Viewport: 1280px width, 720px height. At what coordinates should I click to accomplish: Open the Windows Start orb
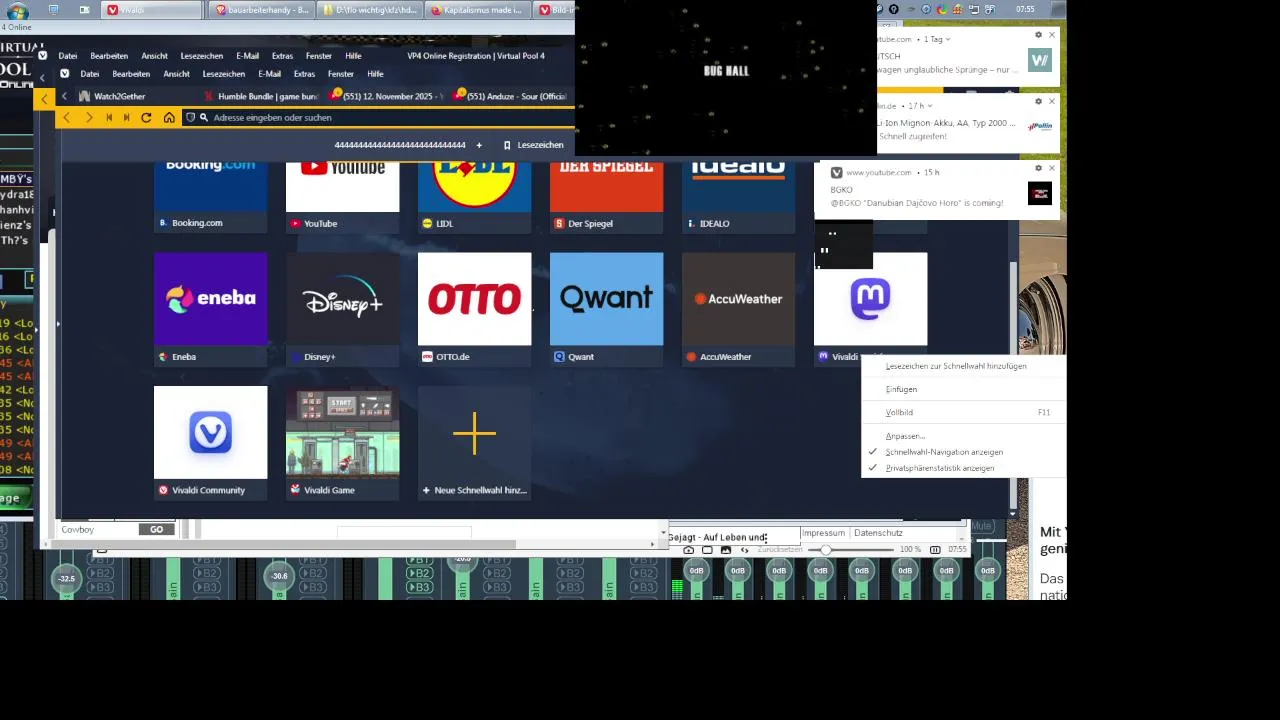tap(18, 11)
